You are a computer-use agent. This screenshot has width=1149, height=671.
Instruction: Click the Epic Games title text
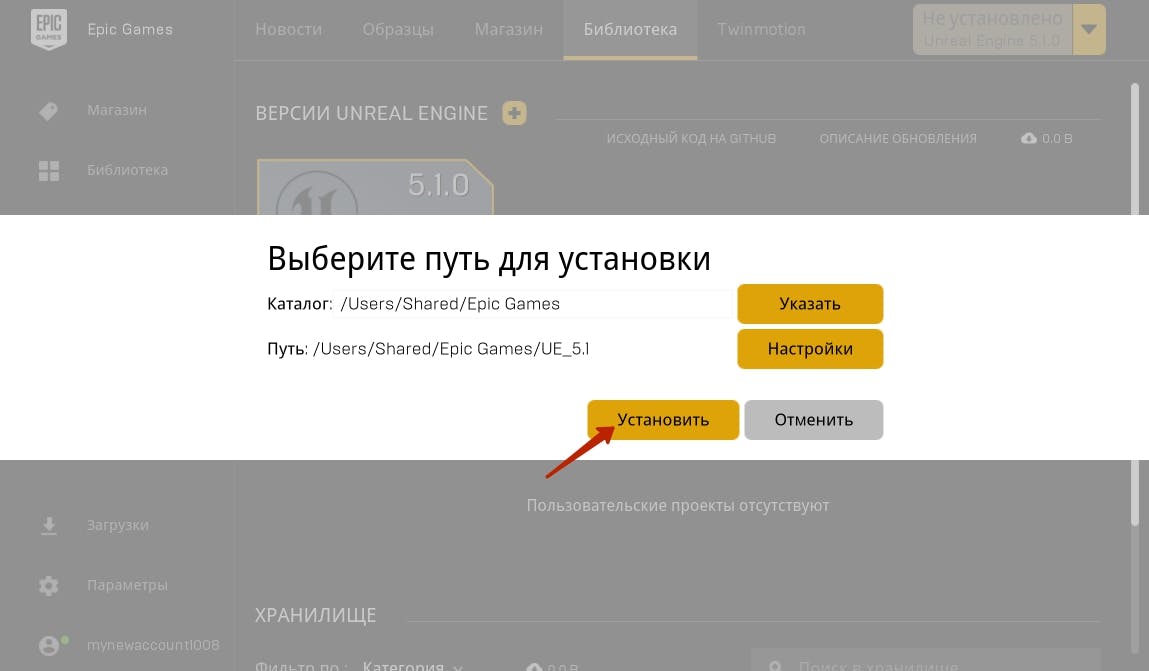[x=130, y=29]
